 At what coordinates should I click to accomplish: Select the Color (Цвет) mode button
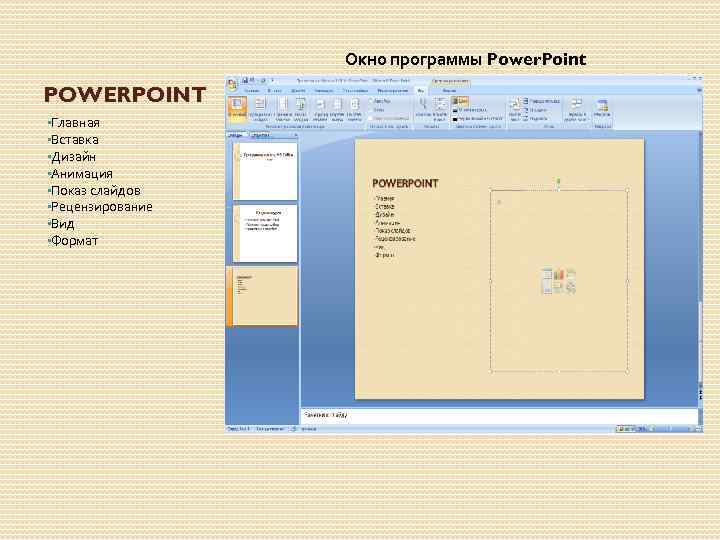pyautogui.click(x=460, y=101)
